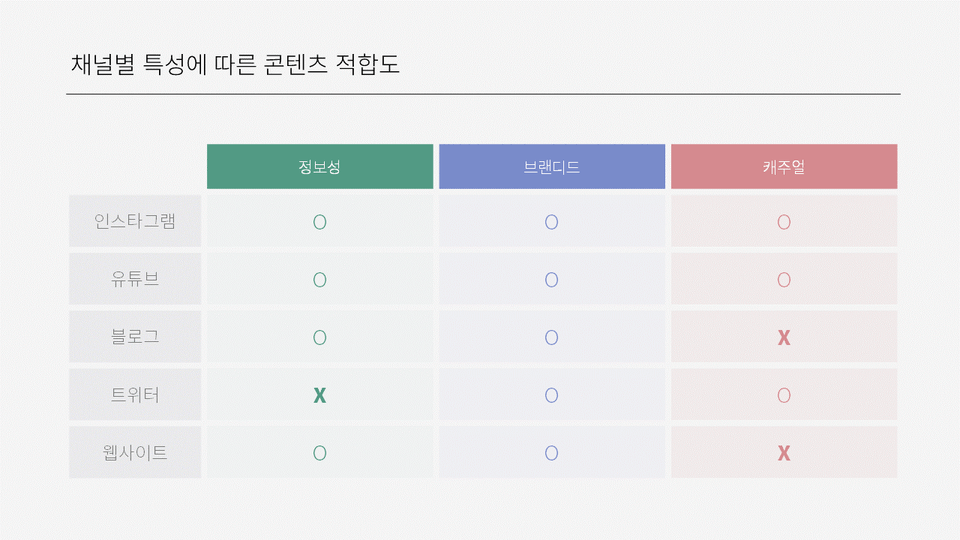Click blue O mark for 트위터 브랜디드
This screenshot has width=960, height=540.
[552, 396]
